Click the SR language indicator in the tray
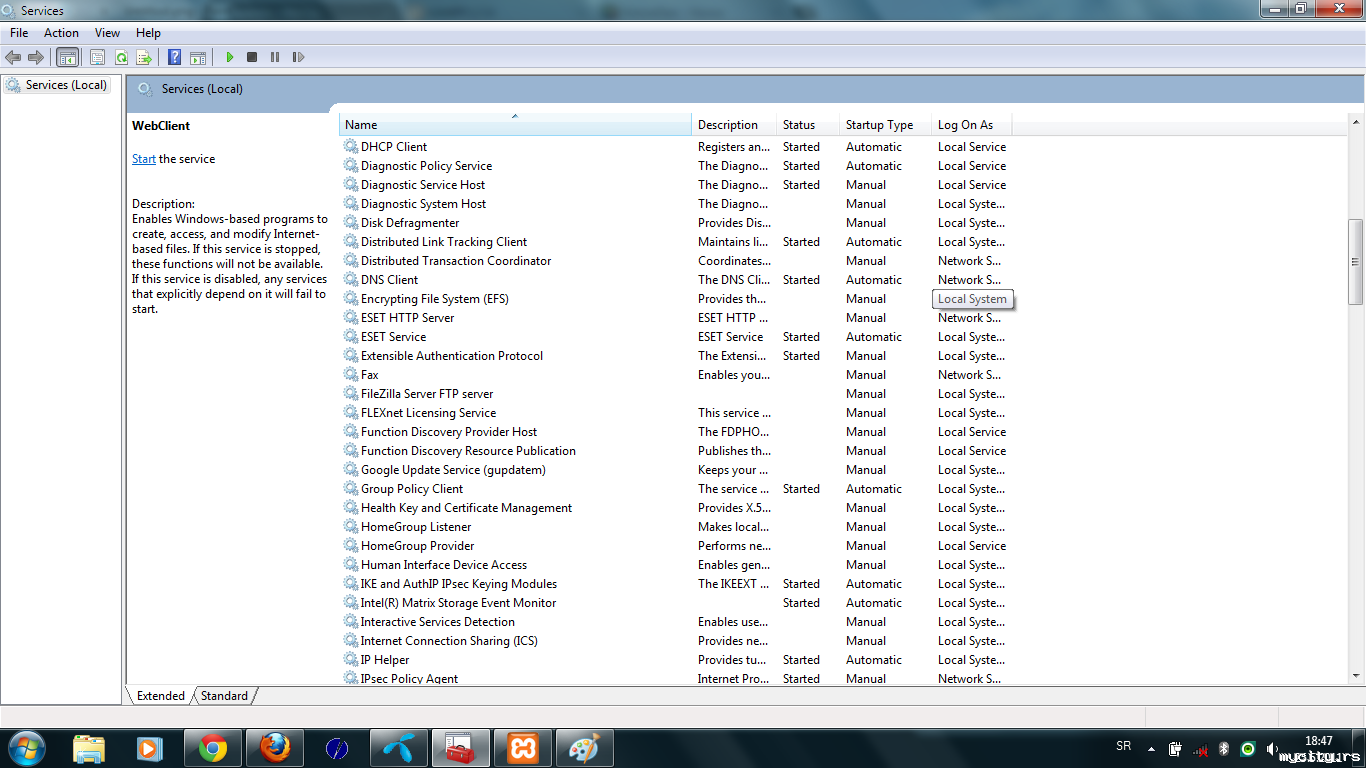This screenshot has height=768, width=1366. [1123, 746]
